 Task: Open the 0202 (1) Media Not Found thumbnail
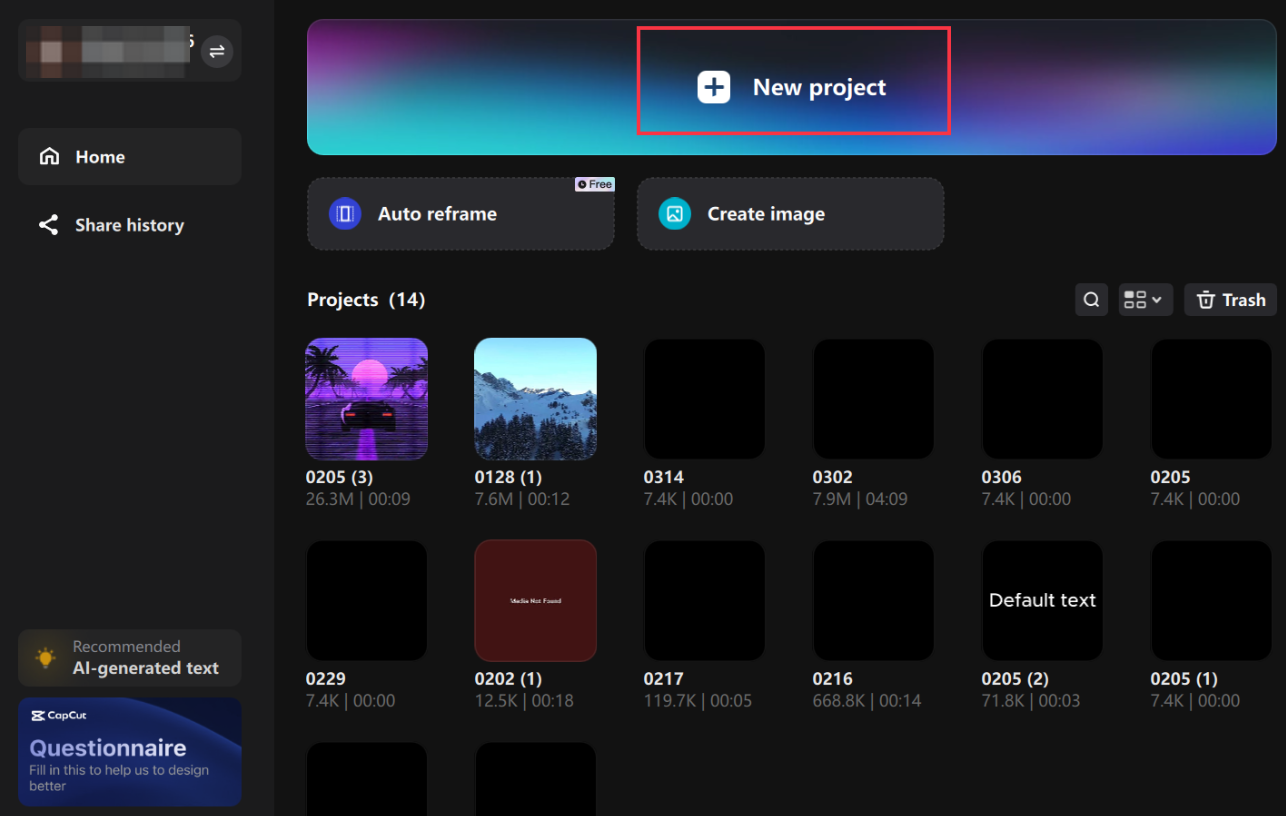pos(535,601)
